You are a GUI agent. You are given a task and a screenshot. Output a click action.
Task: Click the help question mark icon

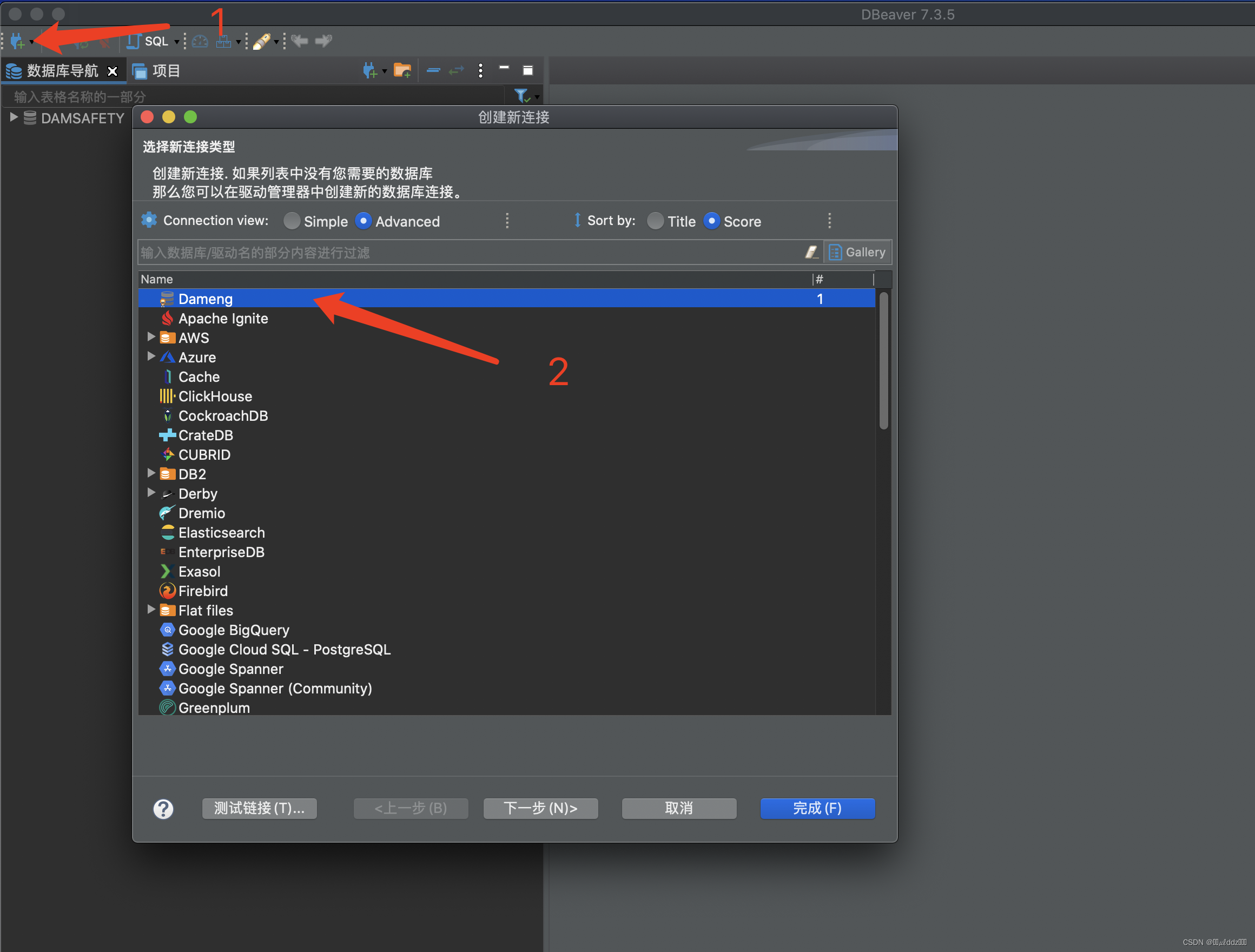[163, 809]
